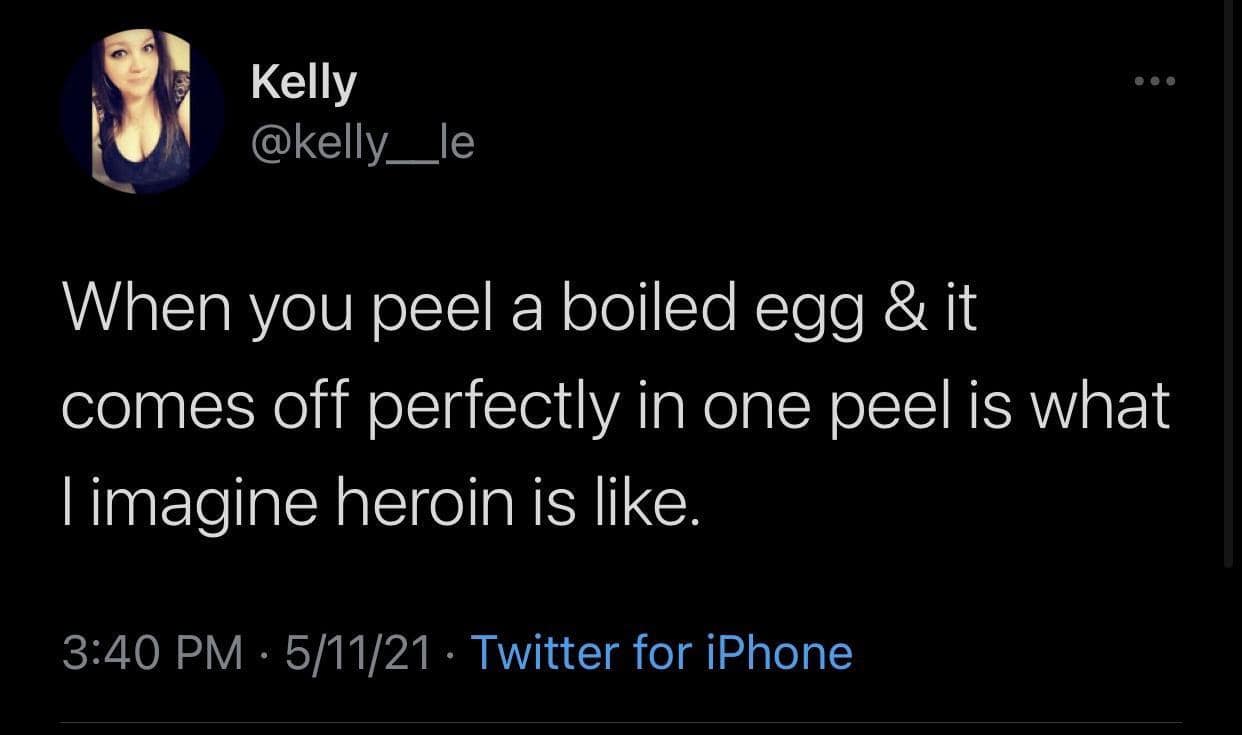The height and width of the screenshot is (735, 1242).
Task: Click the display name Kelly
Action: [x=303, y=80]
